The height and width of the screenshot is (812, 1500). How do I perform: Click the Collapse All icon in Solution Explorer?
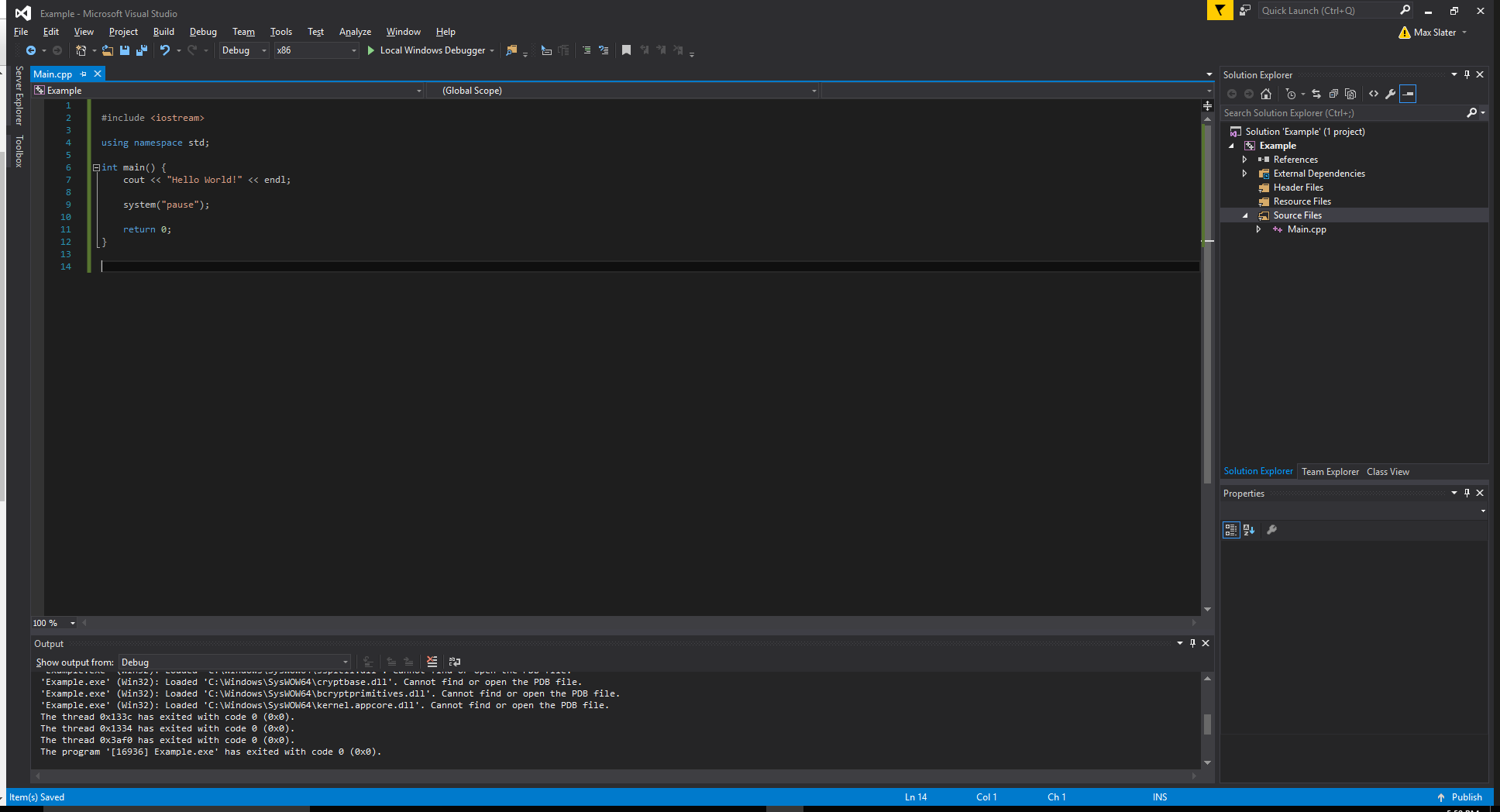pos(1333,94)
